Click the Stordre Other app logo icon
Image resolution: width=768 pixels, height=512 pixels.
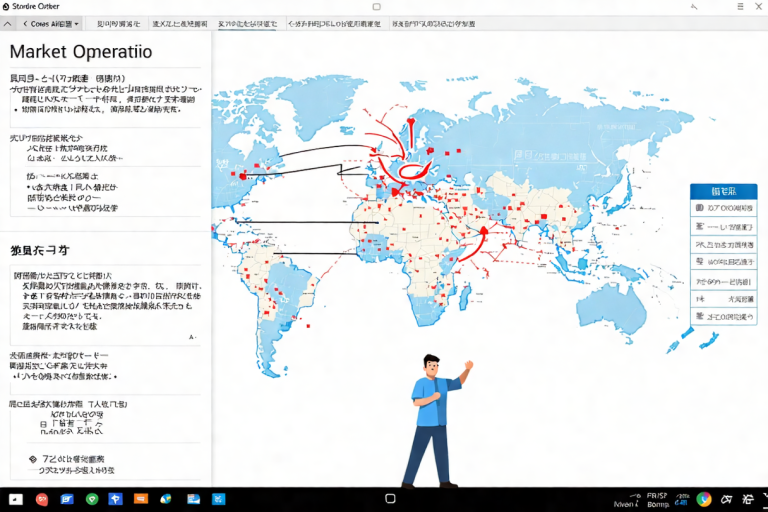click(6, 7)
